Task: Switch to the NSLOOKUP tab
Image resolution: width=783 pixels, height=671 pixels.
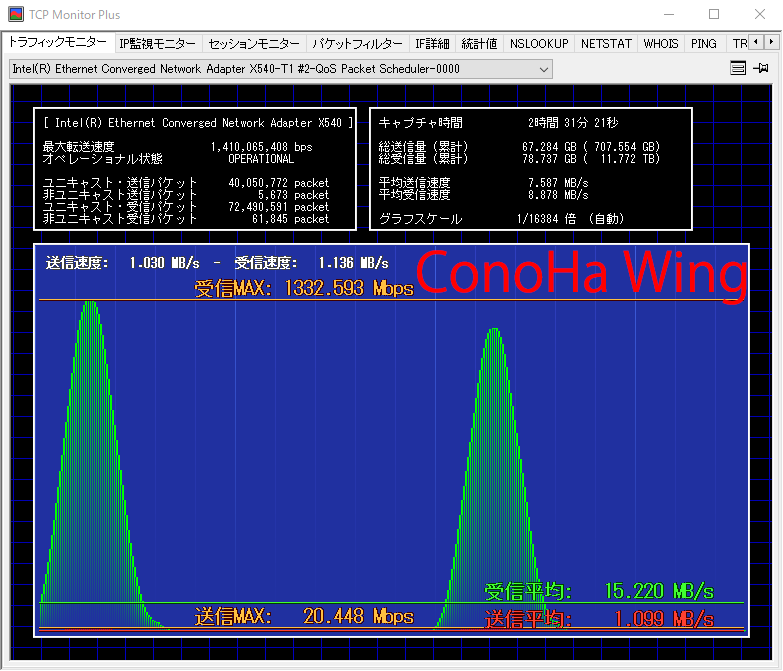Action: (x=538, y=44)
